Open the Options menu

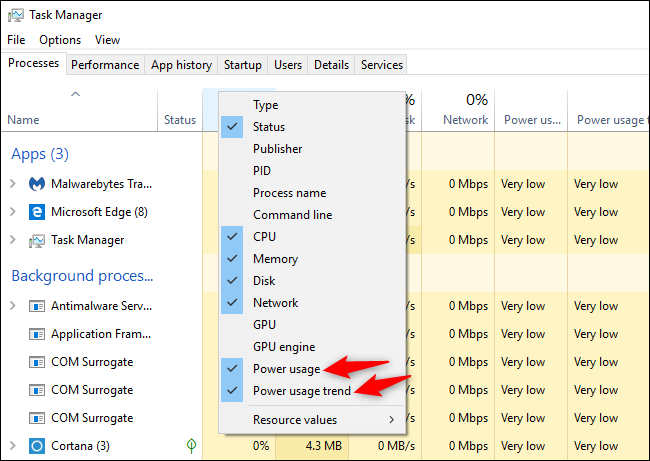click(60, 40)
